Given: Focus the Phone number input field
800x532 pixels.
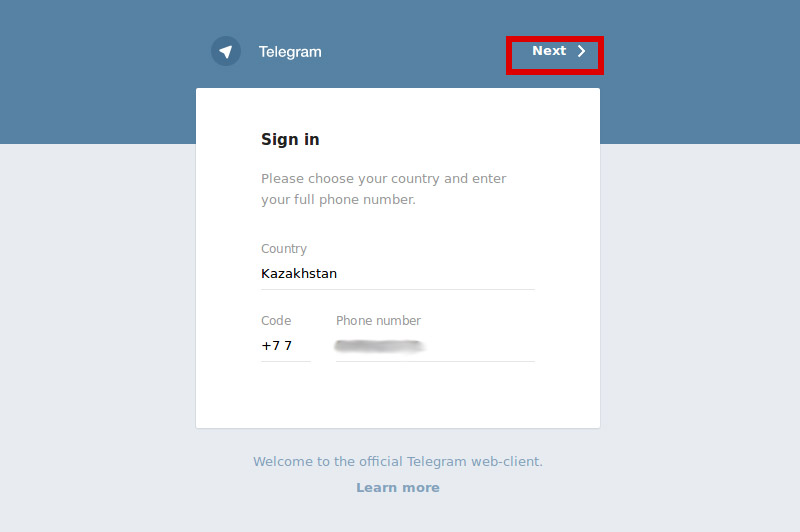Looking at the screenshot, I should pos(435,346).
